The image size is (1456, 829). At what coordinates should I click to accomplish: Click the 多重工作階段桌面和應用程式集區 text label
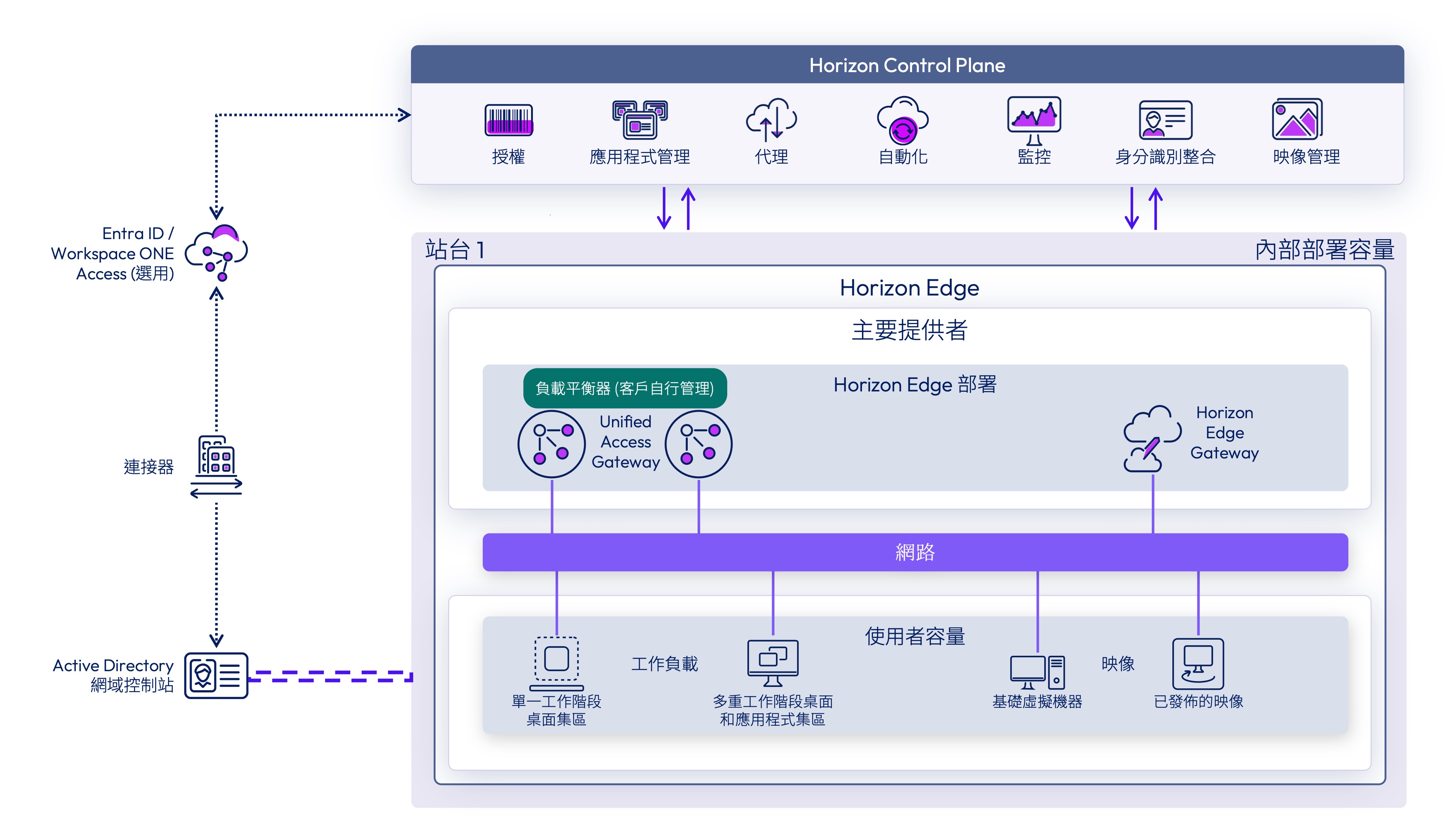773,711
